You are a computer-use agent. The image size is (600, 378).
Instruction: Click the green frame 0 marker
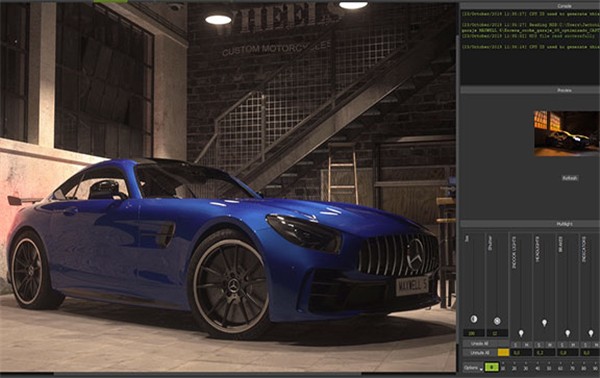click(x=492, y=367)
